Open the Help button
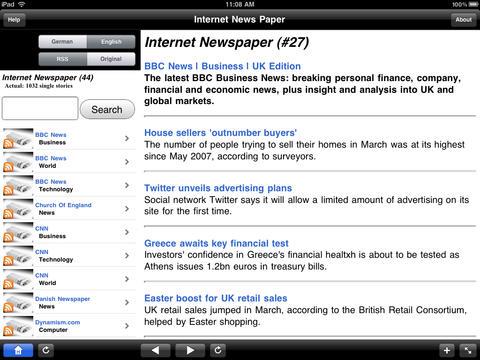 [14, 20]
